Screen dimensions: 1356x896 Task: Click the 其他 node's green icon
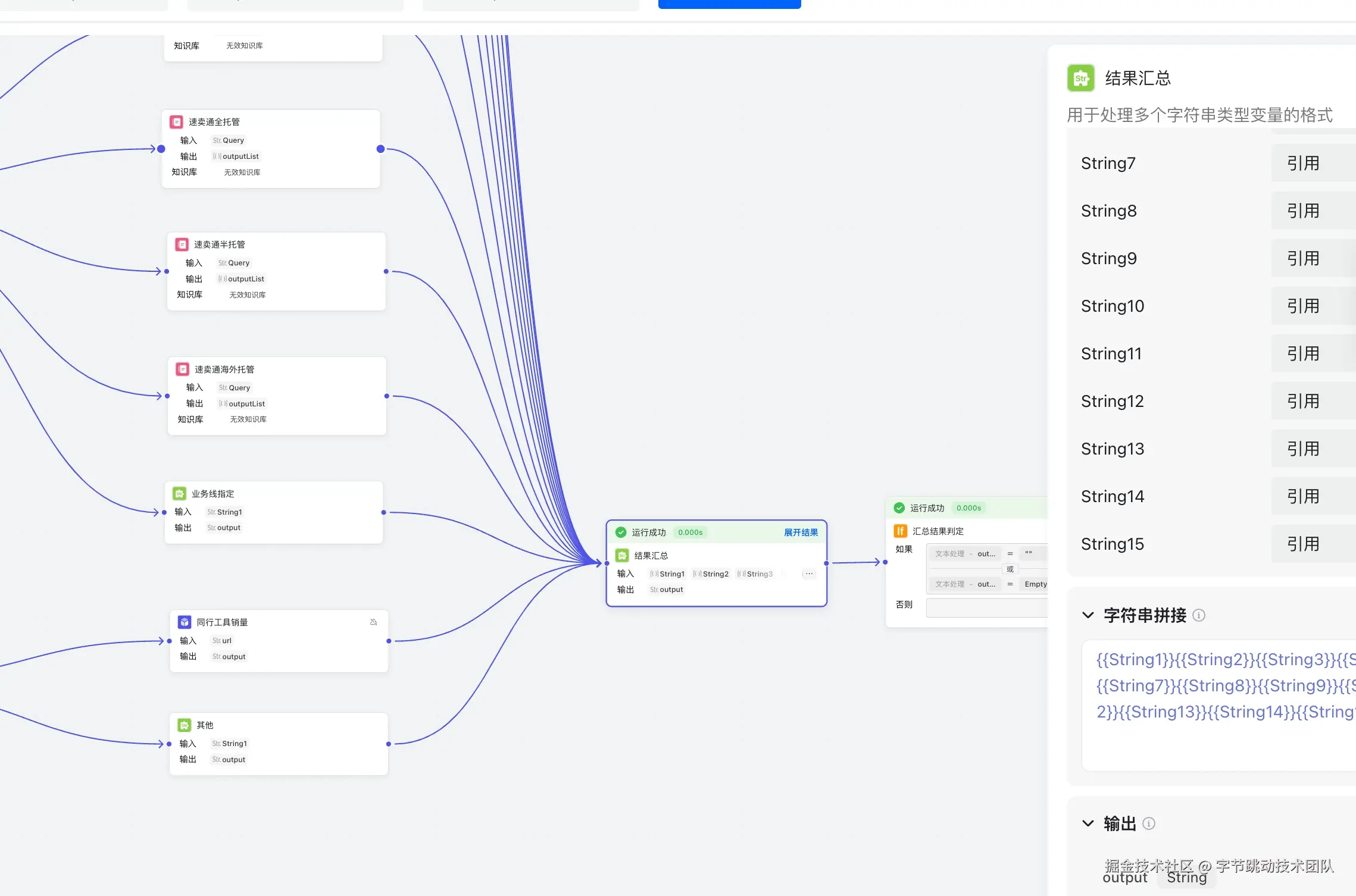[x=185, y=725]
